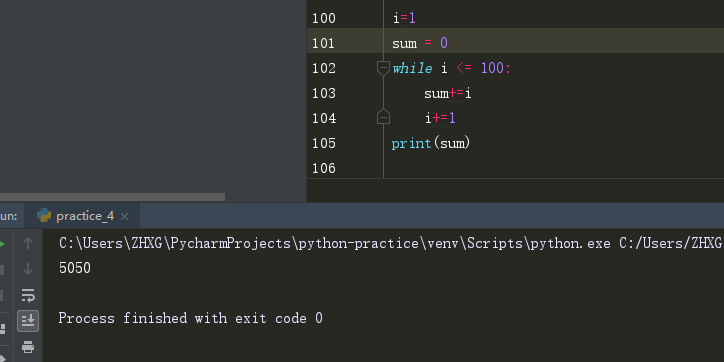
Task: Click line number 105 in gutter
Action: click(324, 143)
